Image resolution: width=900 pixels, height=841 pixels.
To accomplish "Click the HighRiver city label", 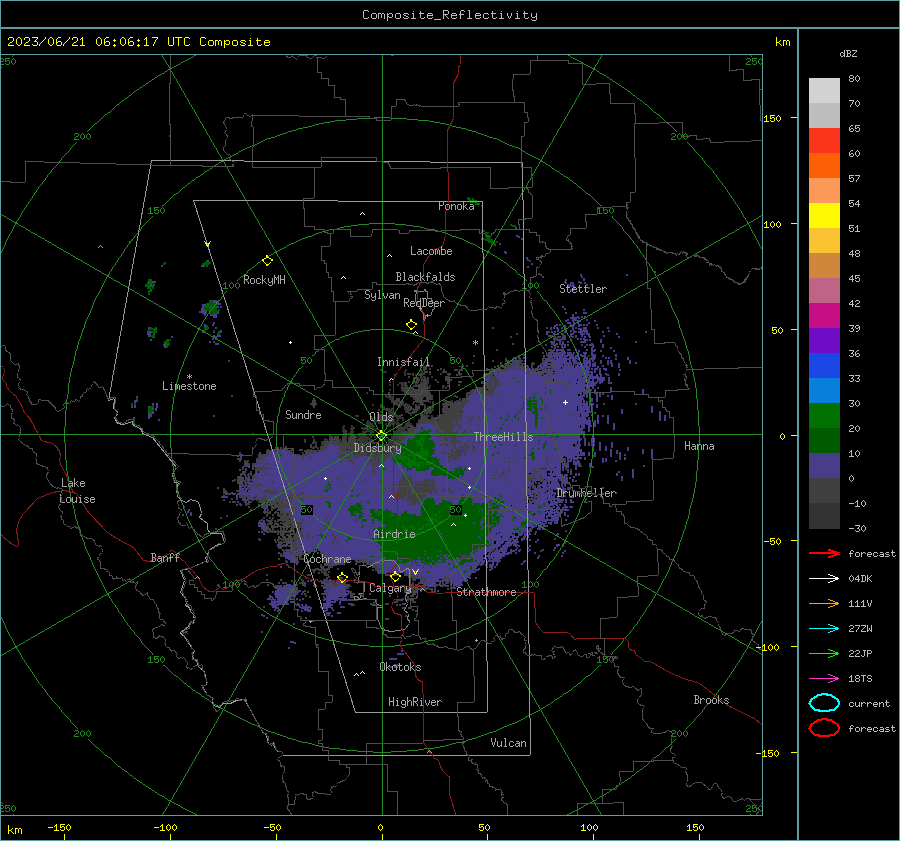I will point(415,702).
